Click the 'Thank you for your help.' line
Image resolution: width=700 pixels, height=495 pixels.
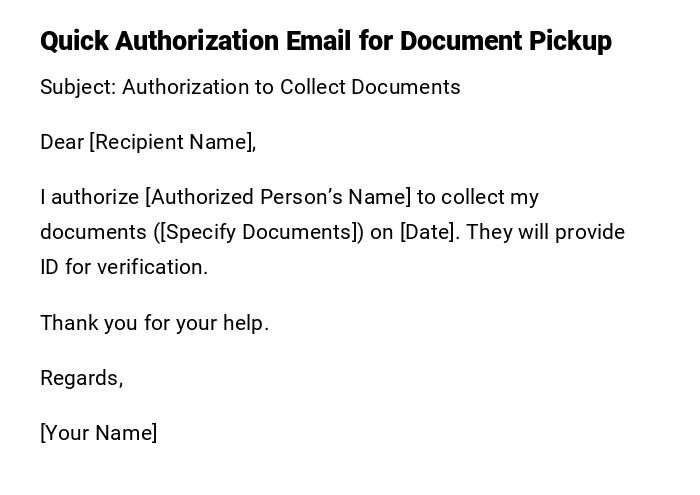click(154, 323)
